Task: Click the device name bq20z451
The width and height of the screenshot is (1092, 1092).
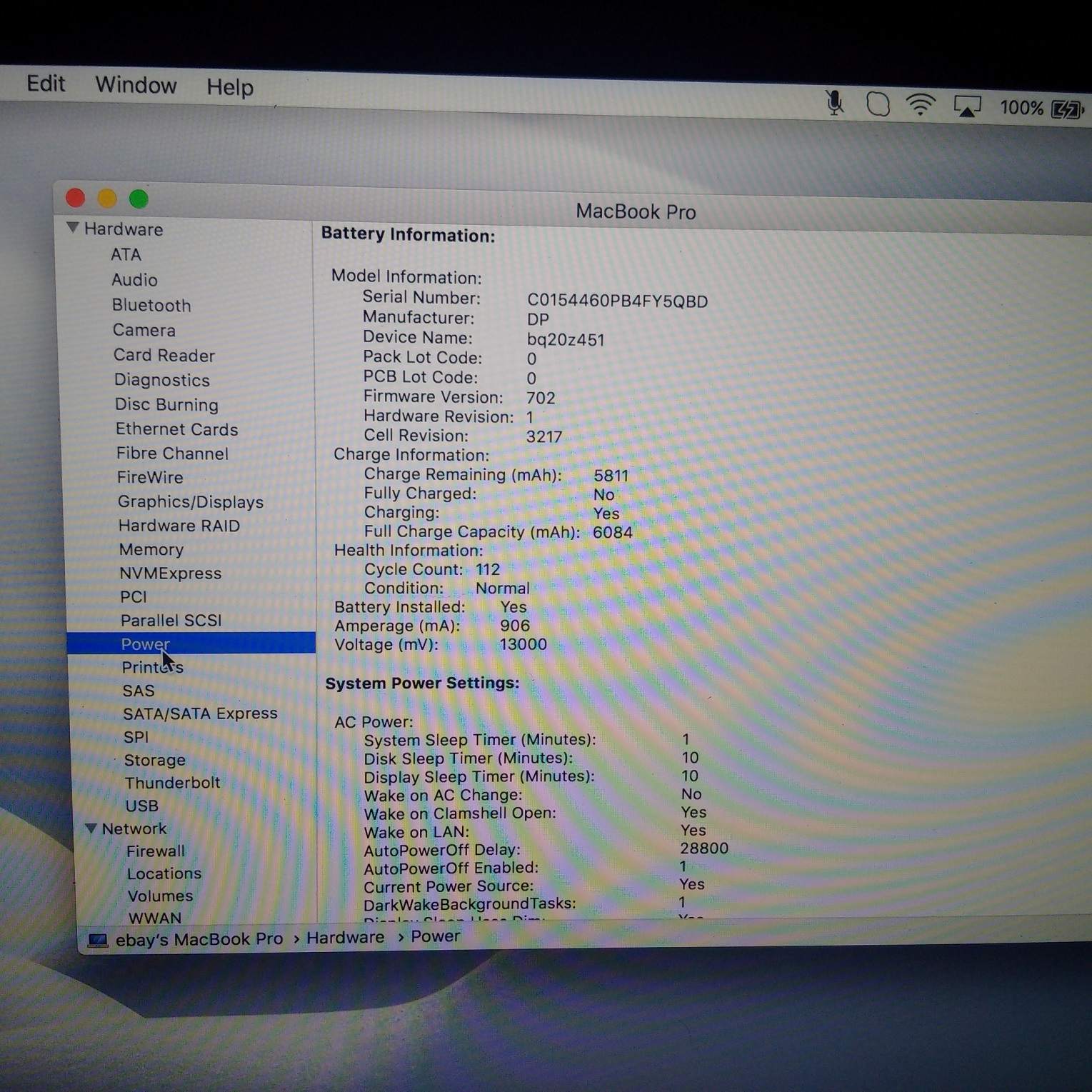Action: tap(566, 339)
